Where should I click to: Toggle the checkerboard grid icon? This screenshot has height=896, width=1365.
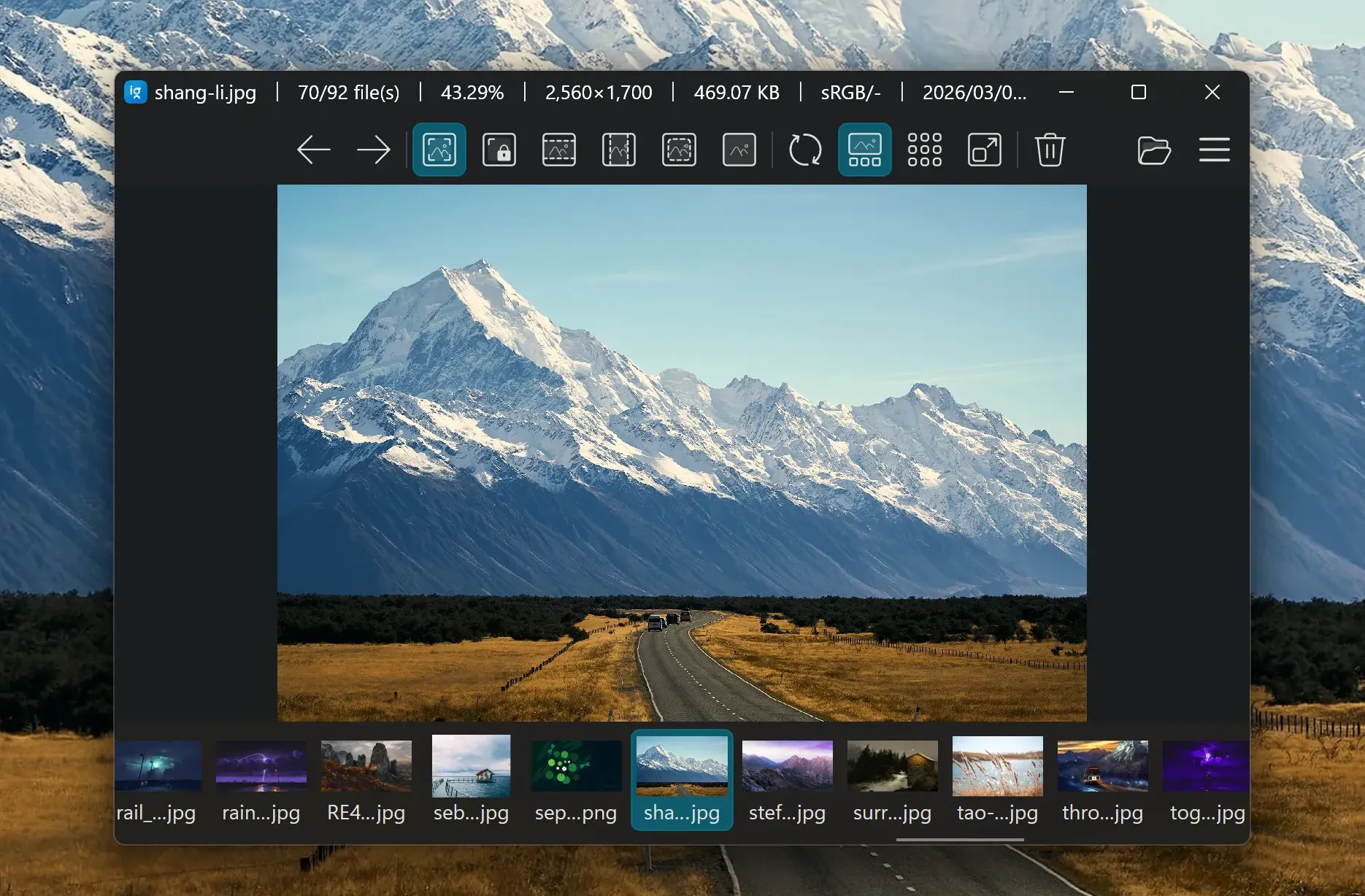coord(925,150)
